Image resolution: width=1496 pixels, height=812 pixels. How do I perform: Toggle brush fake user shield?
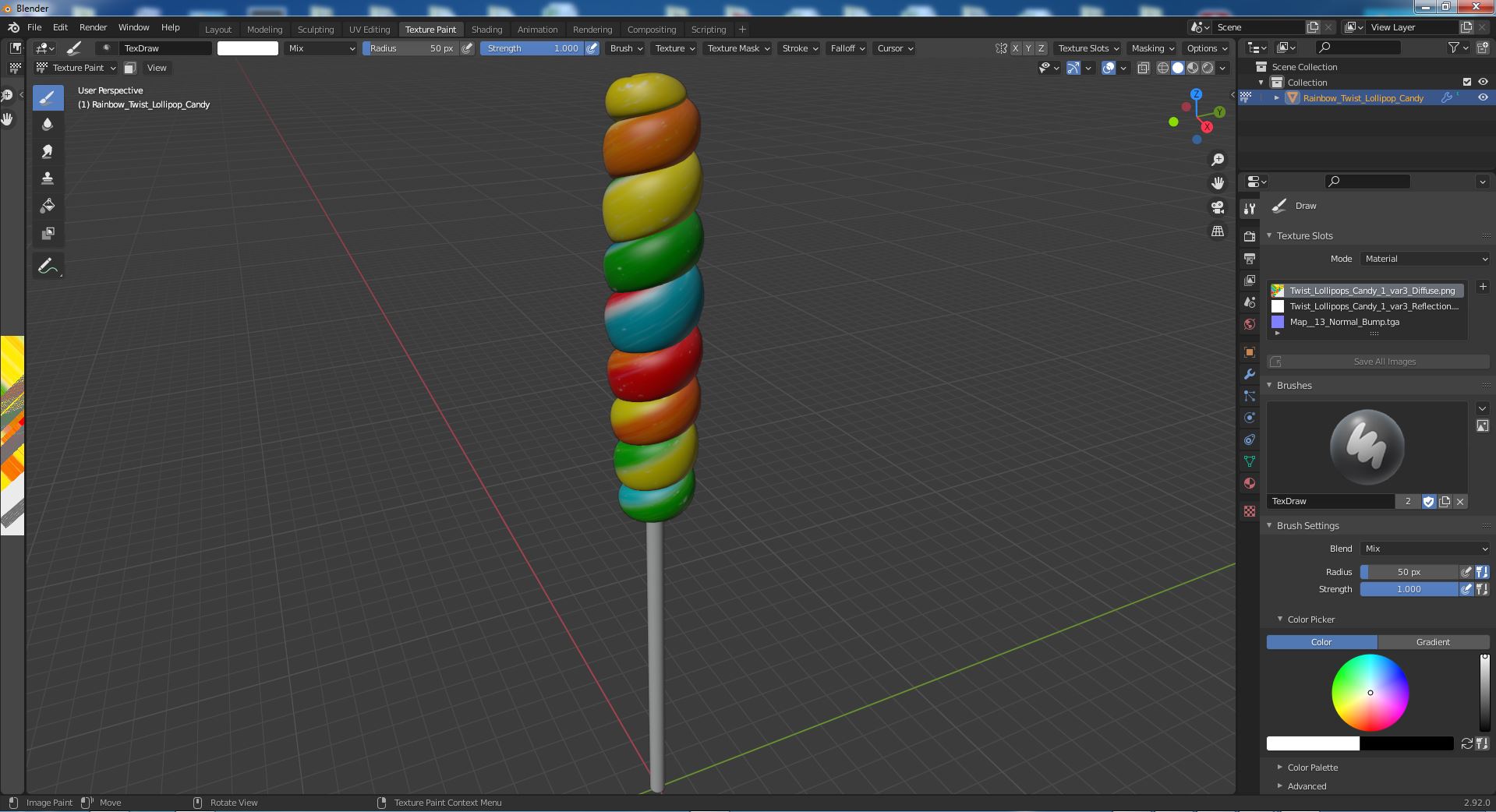pos(1428,501)
